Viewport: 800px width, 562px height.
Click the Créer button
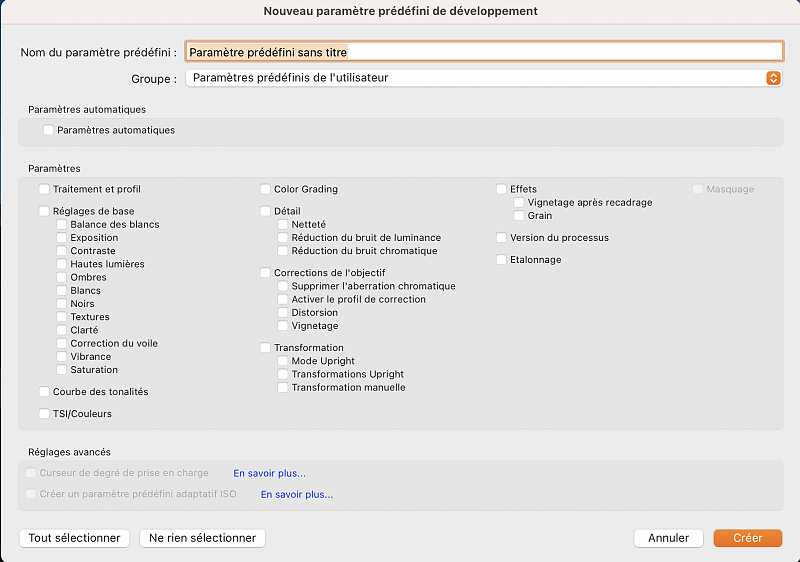pos(747,538)
